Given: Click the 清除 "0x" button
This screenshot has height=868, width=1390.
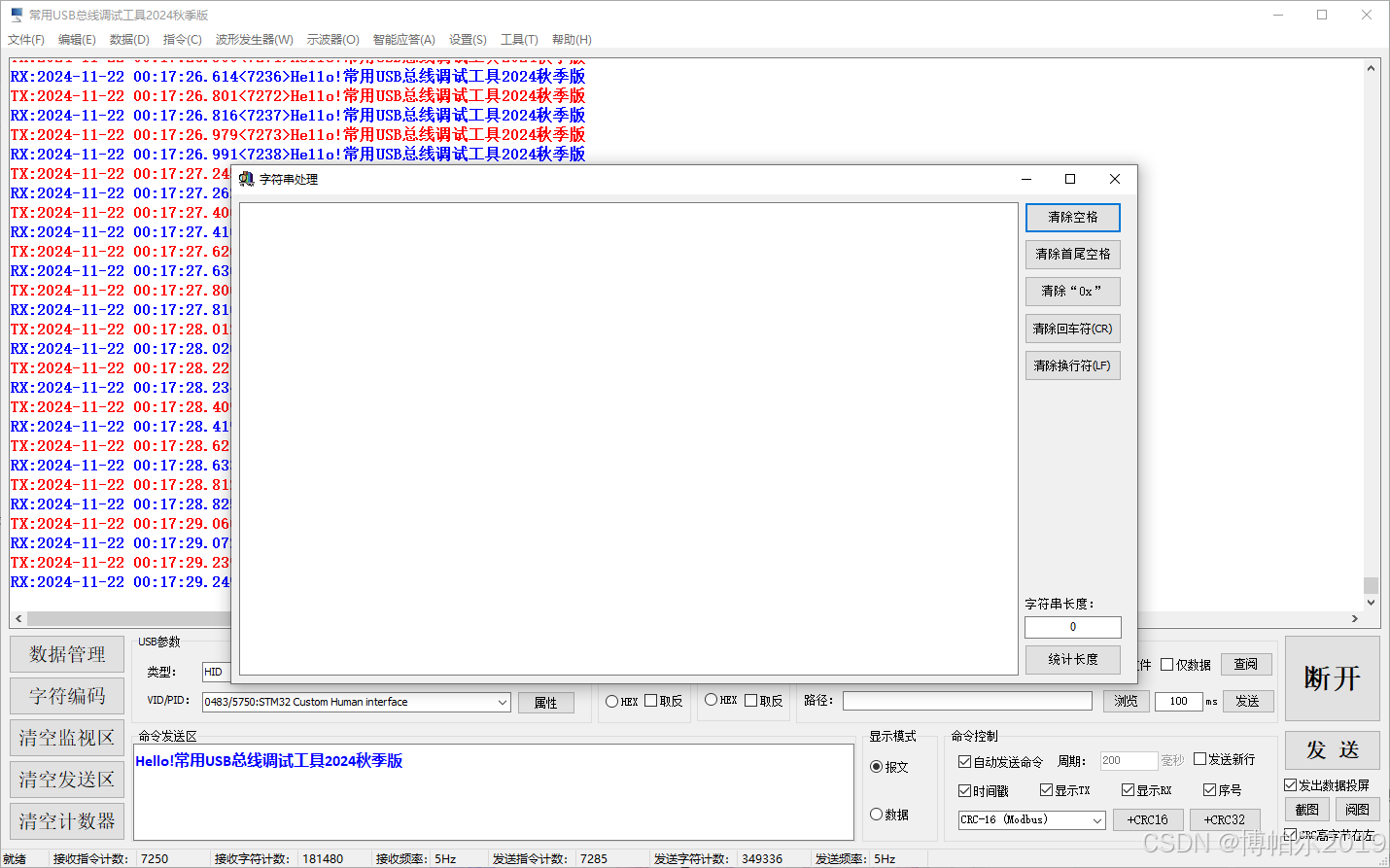Looking at the screenshot, I should [x=1073, y=292].
